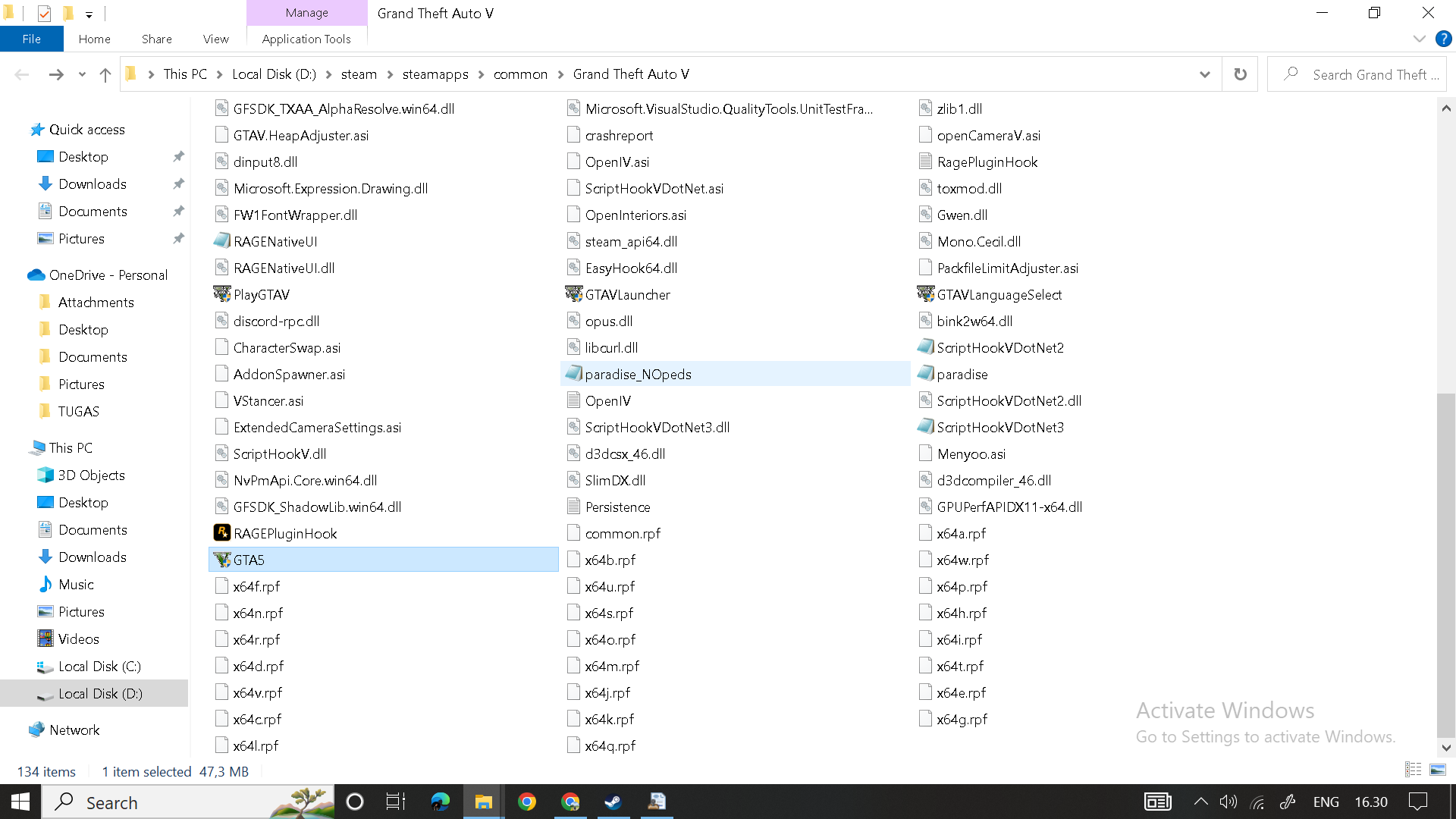Go up one folder level
The image size is (1456, 819).
105,74
